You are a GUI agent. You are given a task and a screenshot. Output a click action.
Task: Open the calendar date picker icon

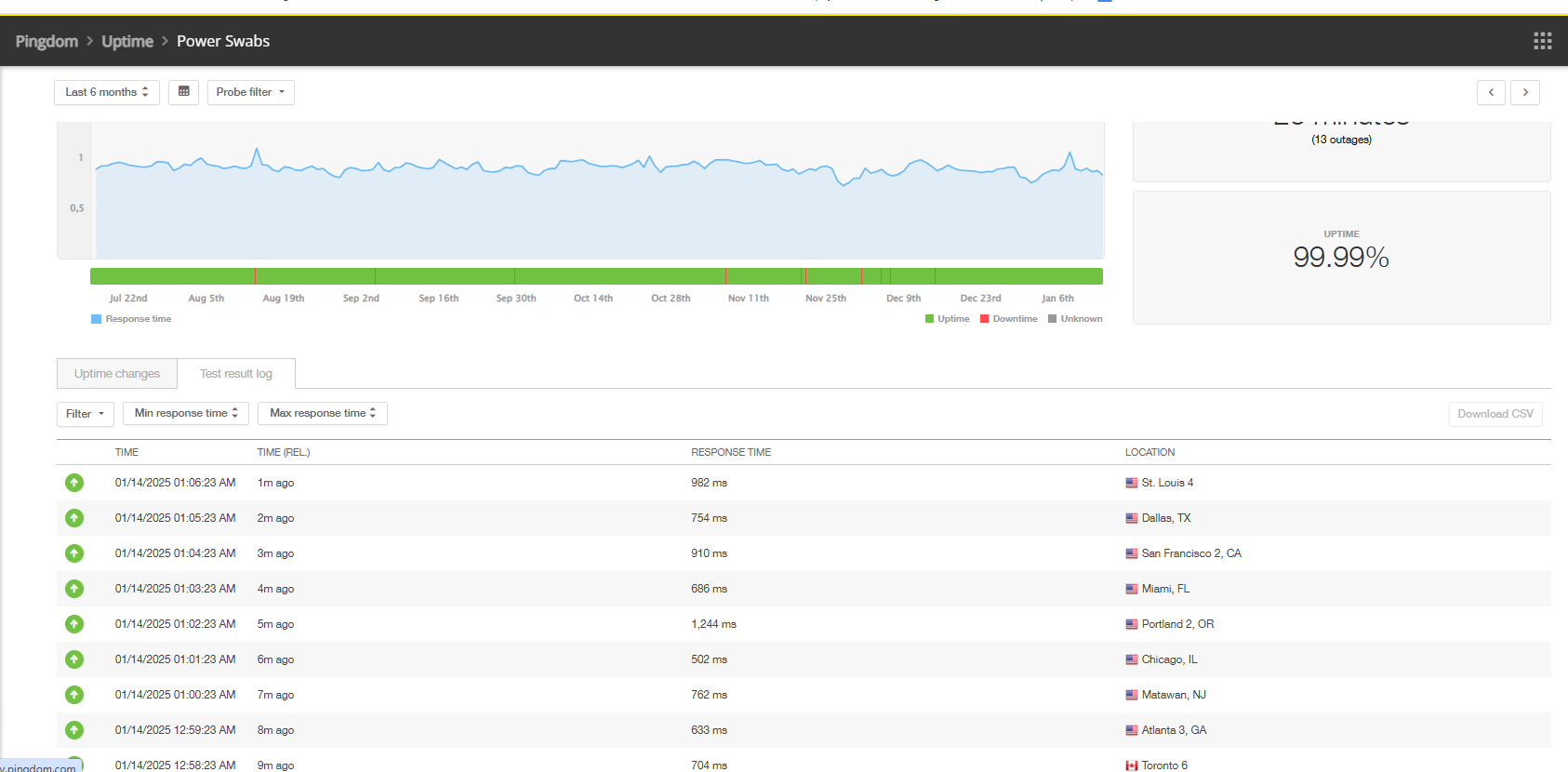tap(183, 92)
